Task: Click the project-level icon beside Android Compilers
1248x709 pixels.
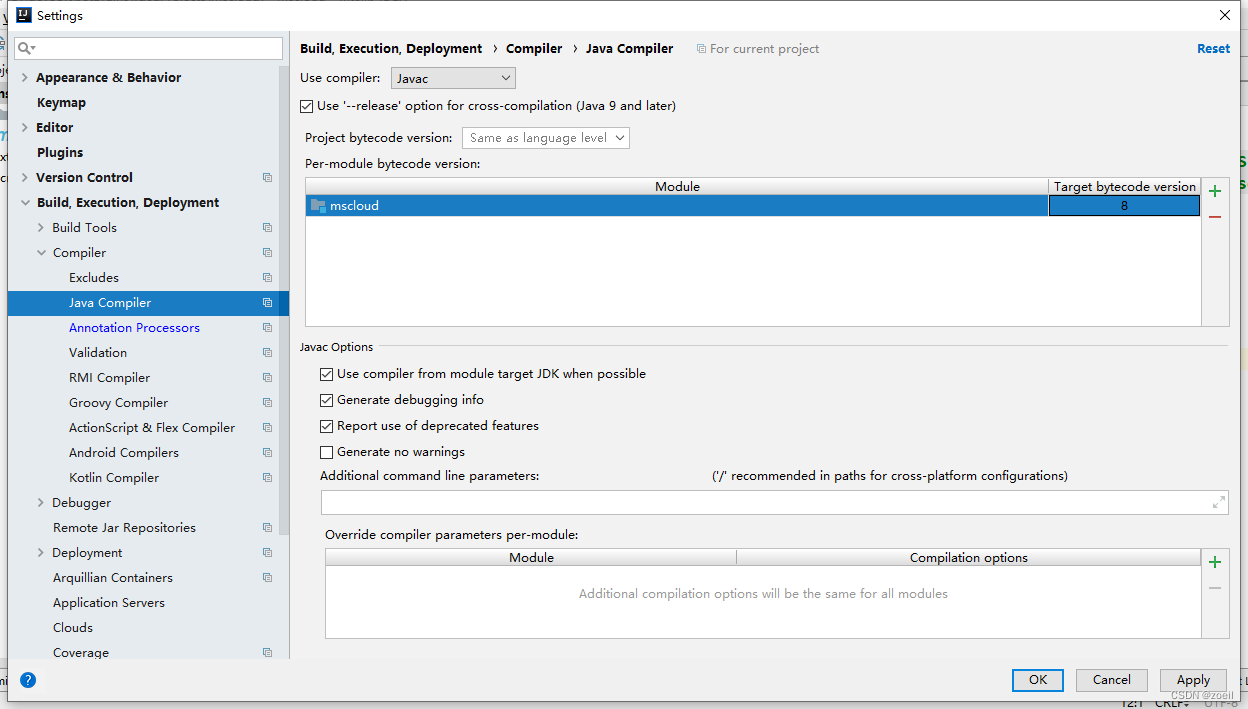Action: point(267,453)
